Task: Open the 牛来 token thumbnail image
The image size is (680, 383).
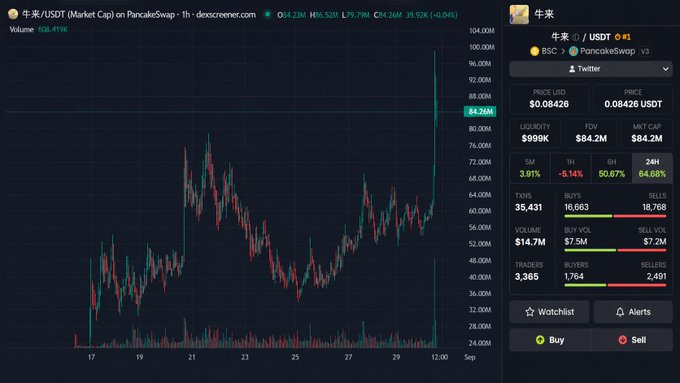Action: (519, 14)
